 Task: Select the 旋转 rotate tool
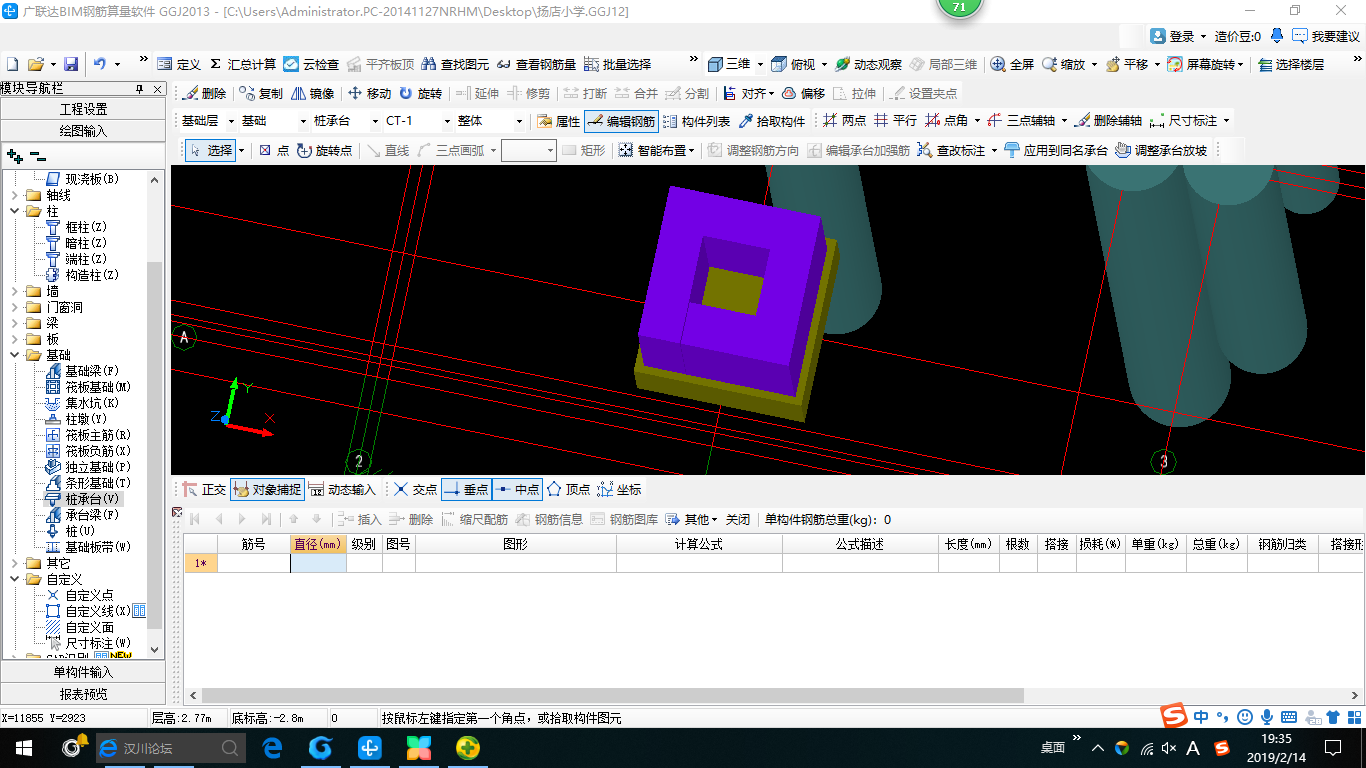(420, 93)
